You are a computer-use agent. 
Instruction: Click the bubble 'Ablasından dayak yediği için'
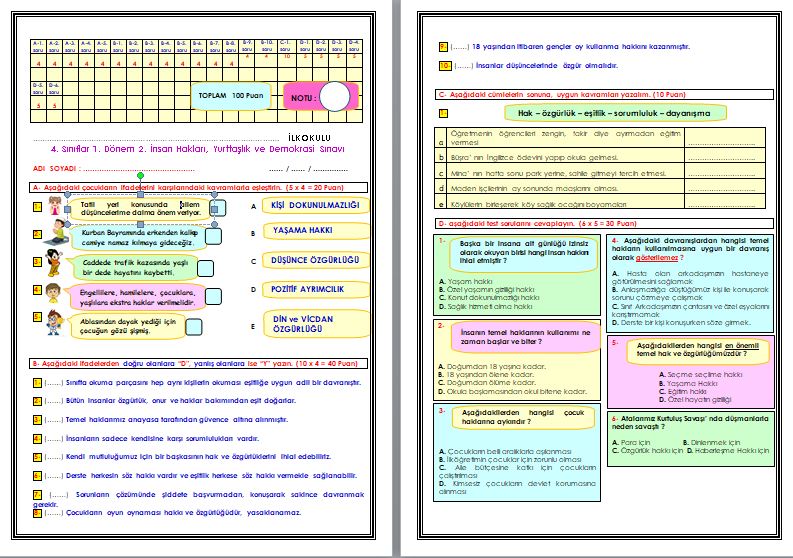click(x=127, y=326)
